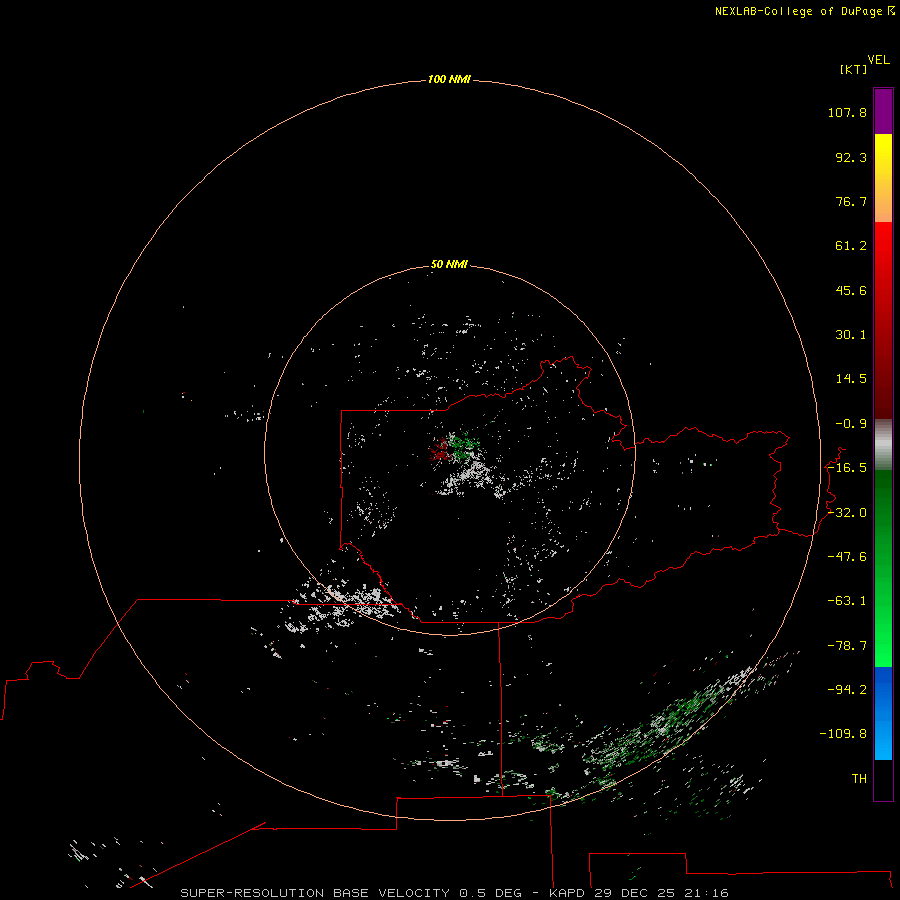900x900 pixels.
Task: Click the purple segment of the color bar
Action: pos(883,111)
